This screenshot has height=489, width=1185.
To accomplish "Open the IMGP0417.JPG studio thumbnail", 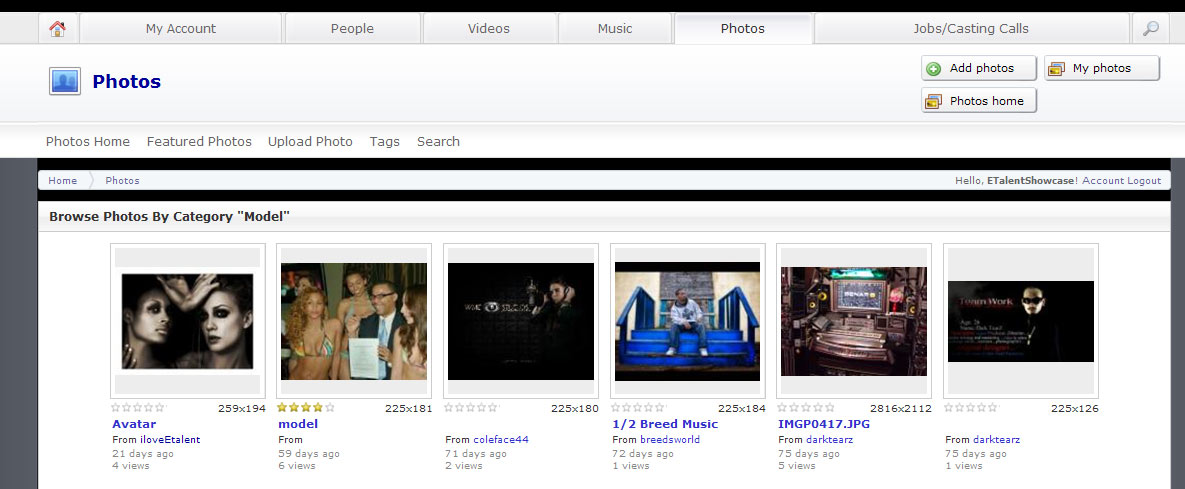I will pos(854,321).
